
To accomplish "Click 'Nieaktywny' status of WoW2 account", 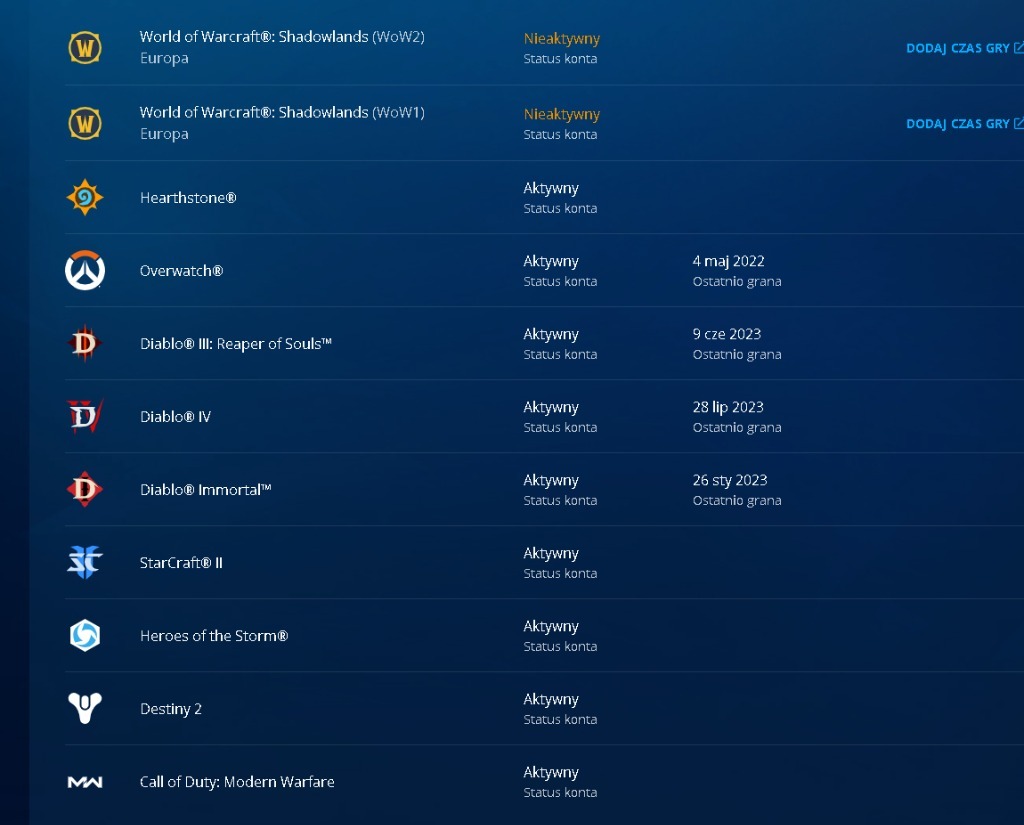I will tap(562, 39).
